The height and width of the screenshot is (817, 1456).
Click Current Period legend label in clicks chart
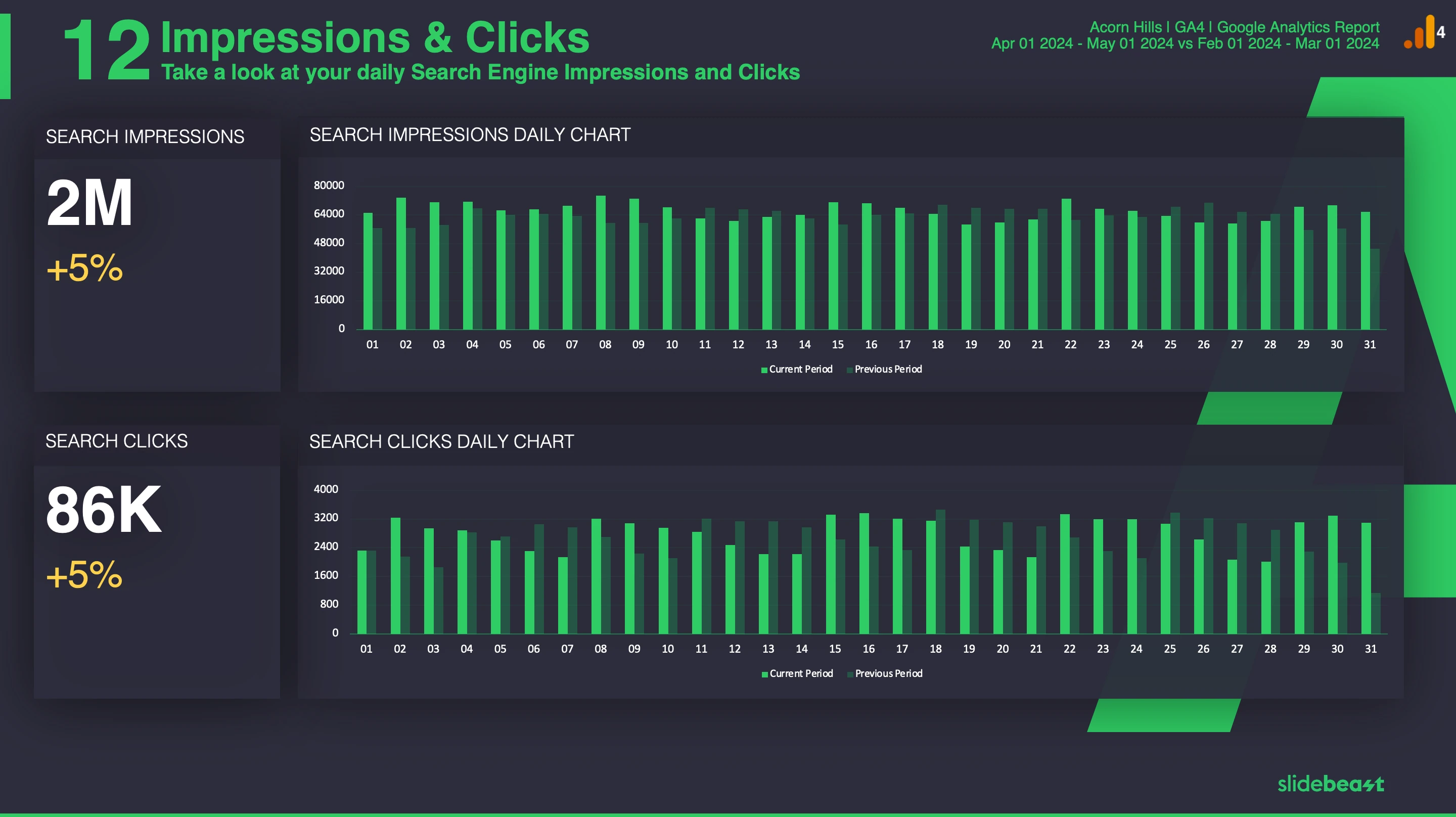coord(801,673)
